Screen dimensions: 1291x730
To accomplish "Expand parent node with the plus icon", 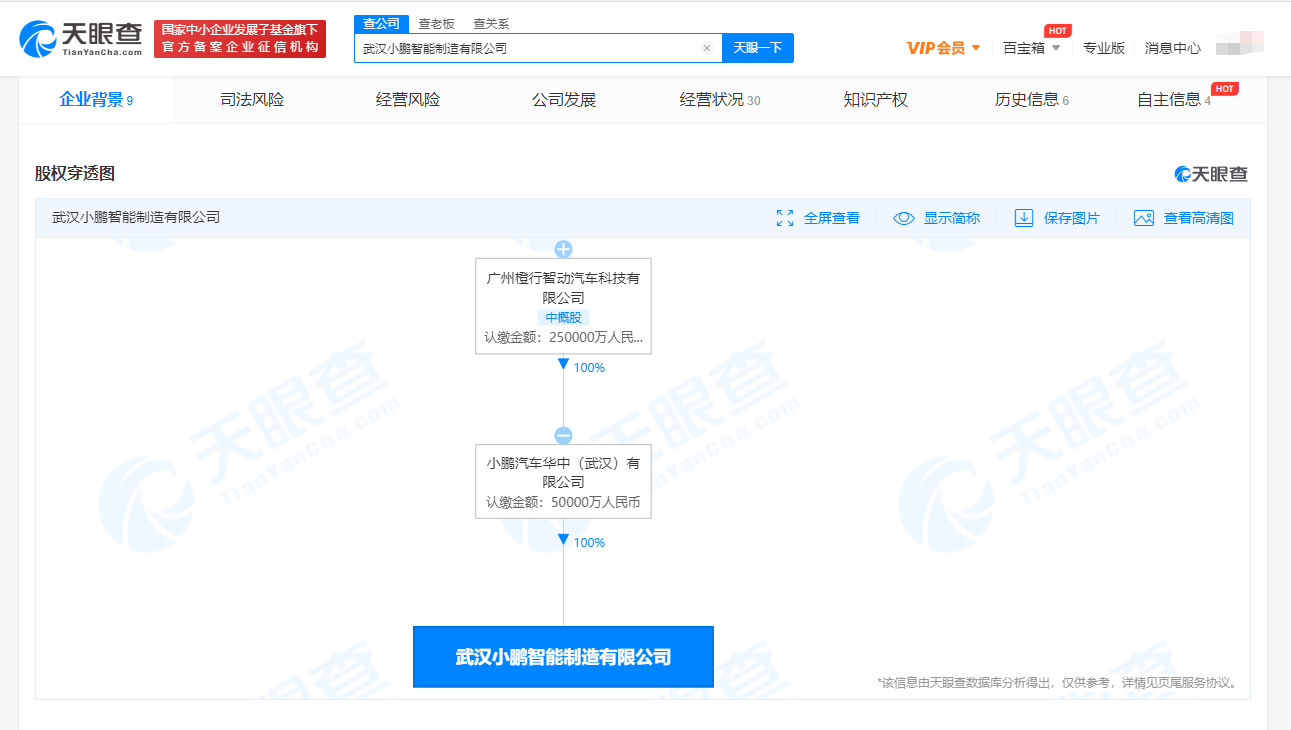I will (x=563, y=249).
